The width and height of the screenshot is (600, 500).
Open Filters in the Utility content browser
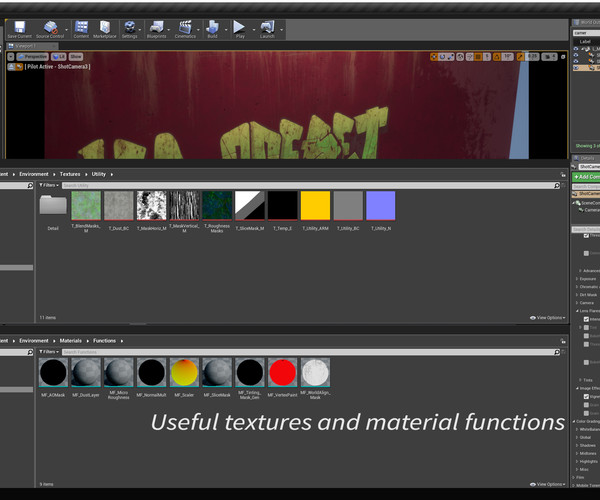tap(49, 185)
